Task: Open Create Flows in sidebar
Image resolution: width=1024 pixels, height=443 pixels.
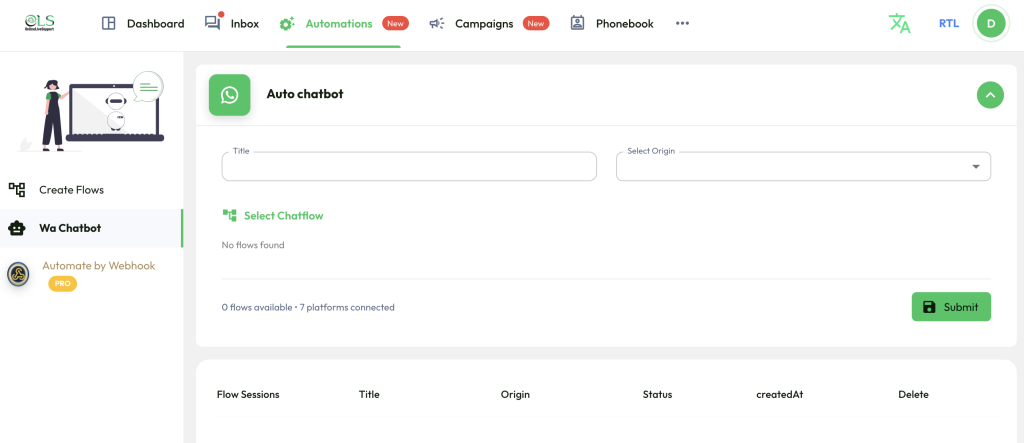Action: click(x=91, y=190)
